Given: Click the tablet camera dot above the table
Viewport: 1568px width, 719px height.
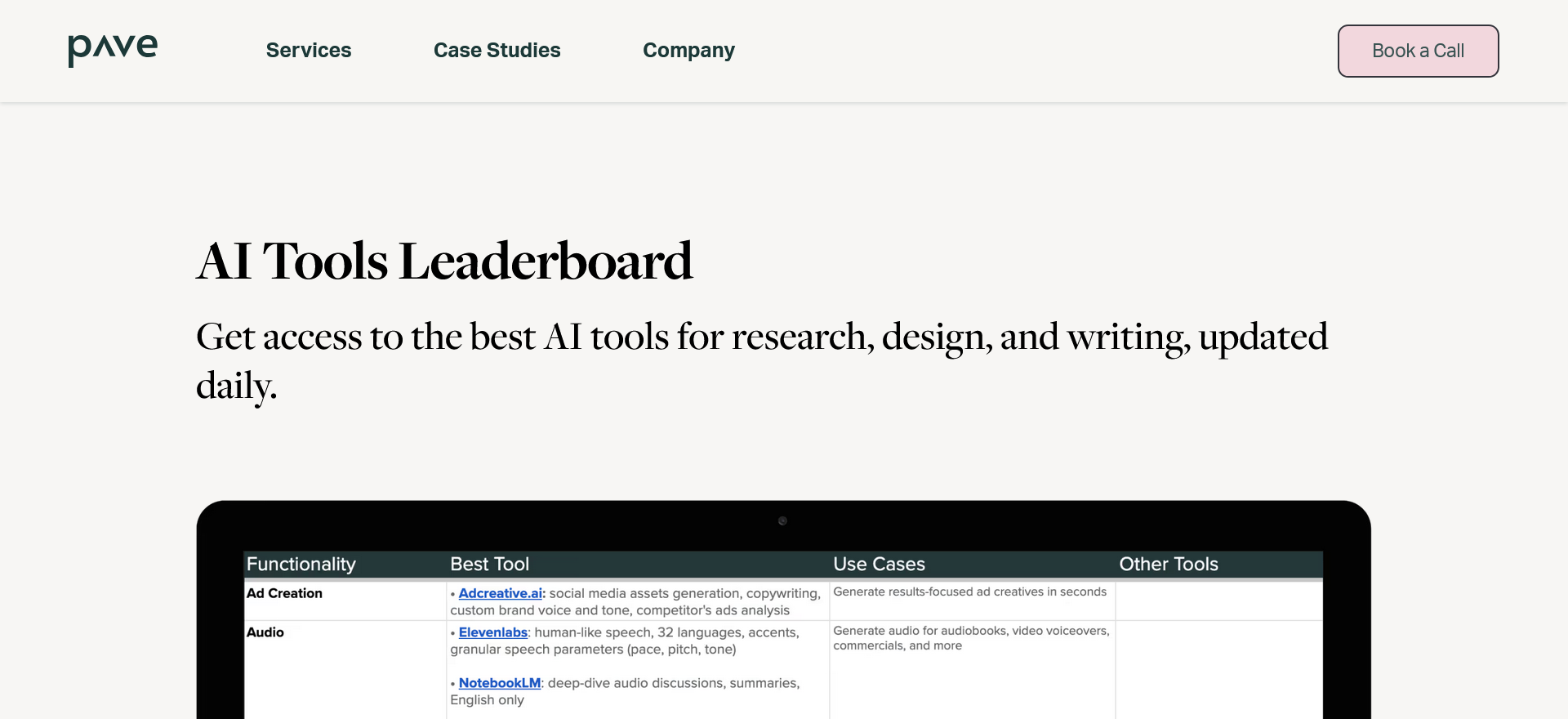Looking at the screenshot, I should [783, 520].
